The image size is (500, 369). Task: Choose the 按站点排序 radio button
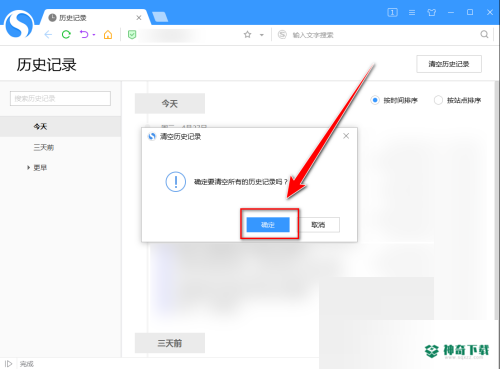(x=438, y=100)
